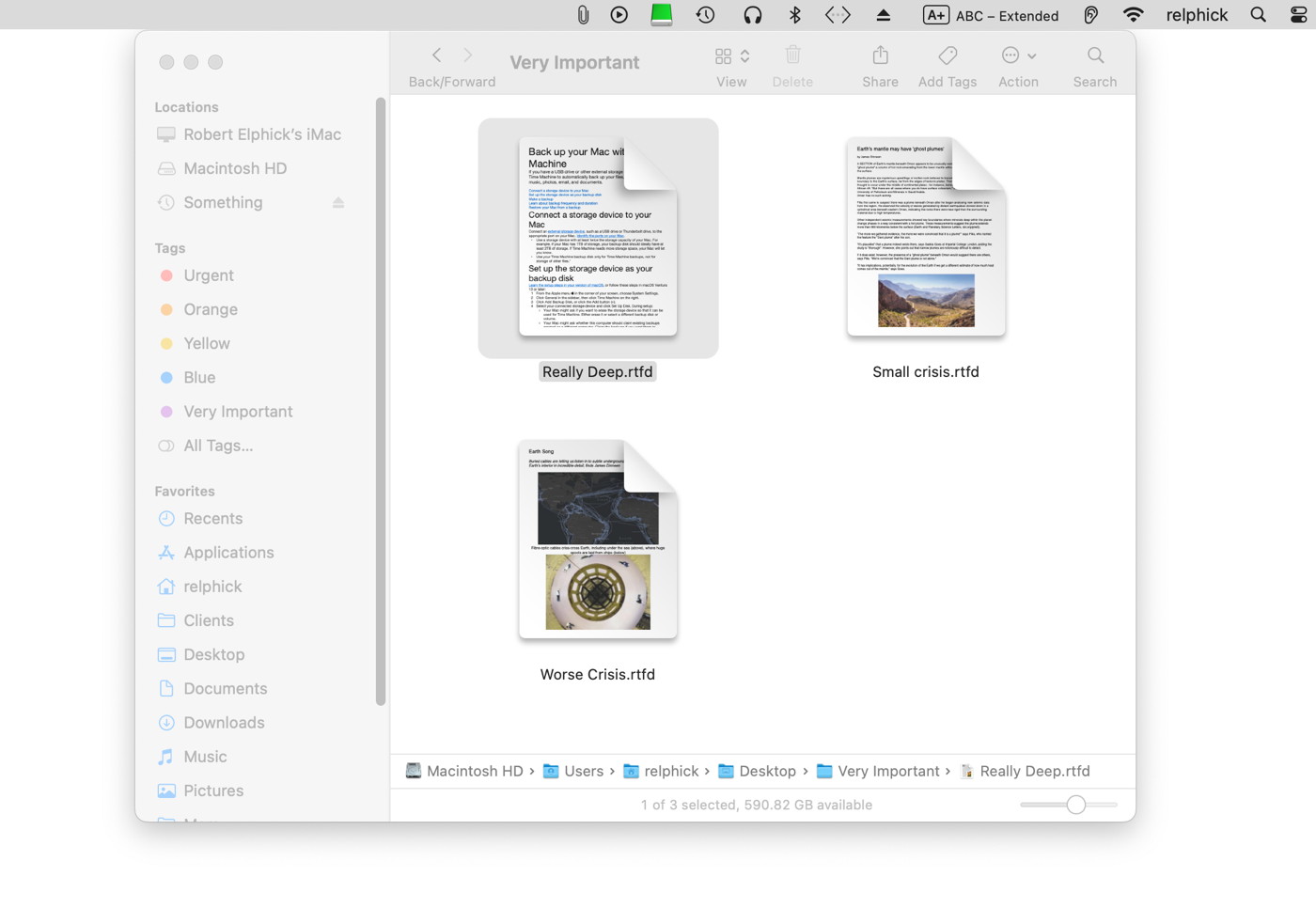Click the Share toolbar icon
The width and height of the screenshot is (1316, 924).
pyautogui.click(x=880, y=56)
